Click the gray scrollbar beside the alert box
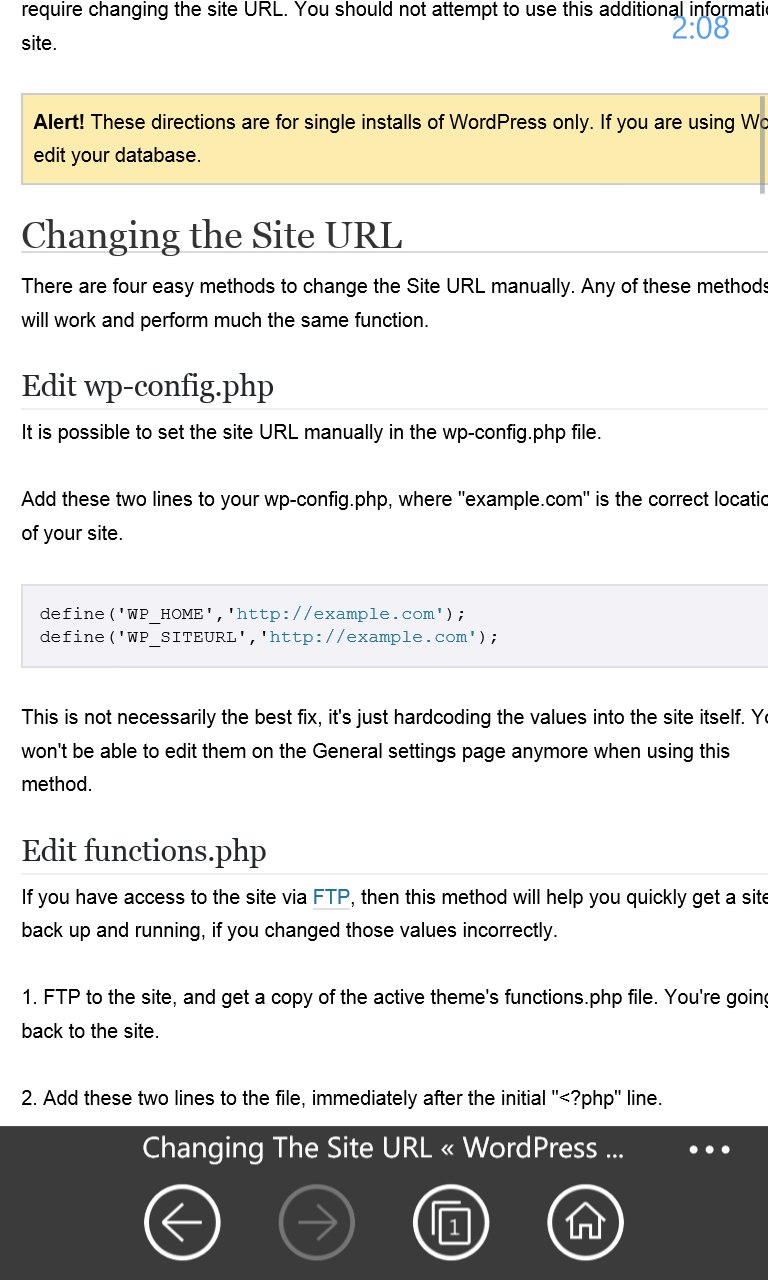Image resolution: width=768 pixels, height=1280 pixels. 763,145
